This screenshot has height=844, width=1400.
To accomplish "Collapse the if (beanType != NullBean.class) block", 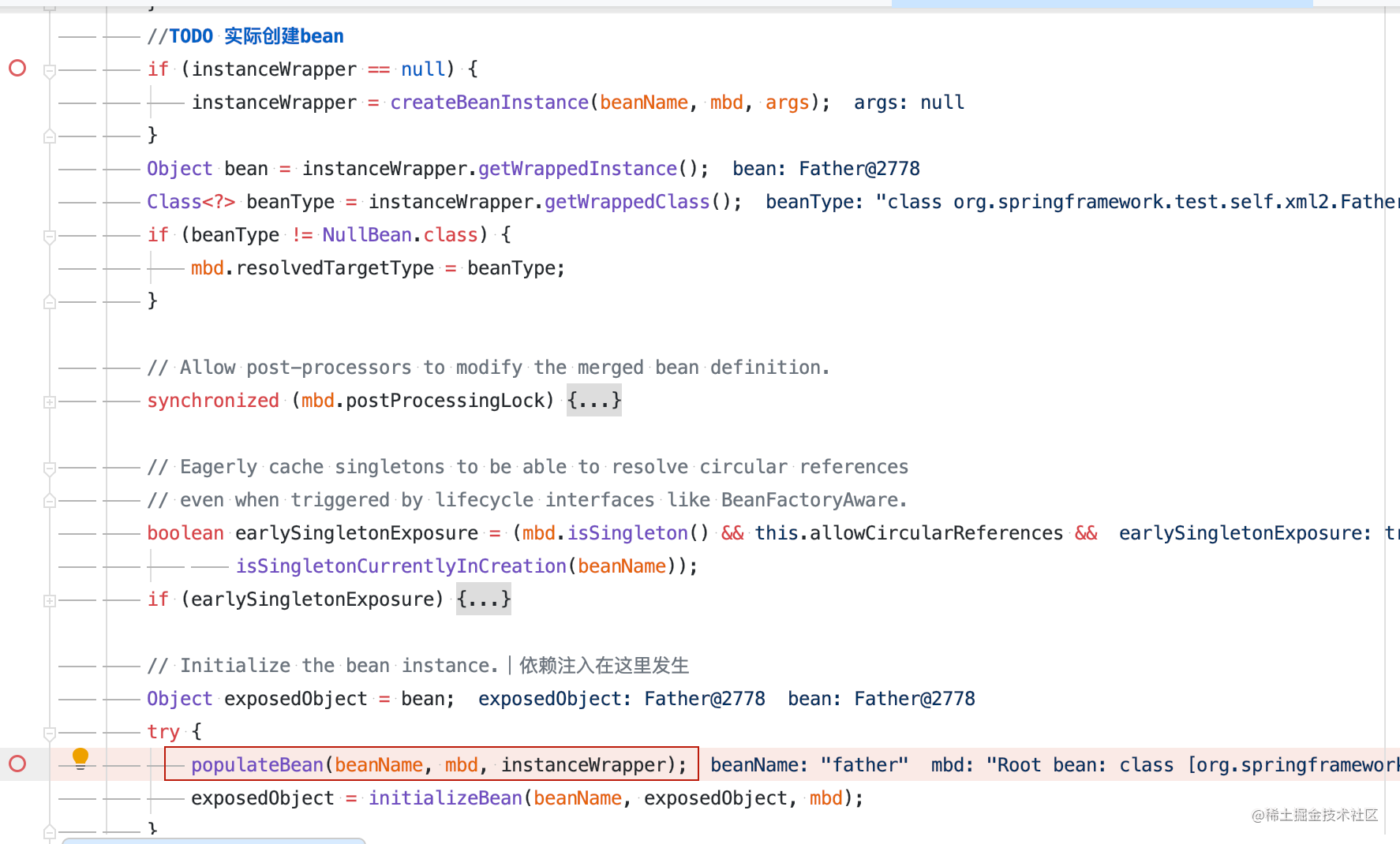I will 50,237.
